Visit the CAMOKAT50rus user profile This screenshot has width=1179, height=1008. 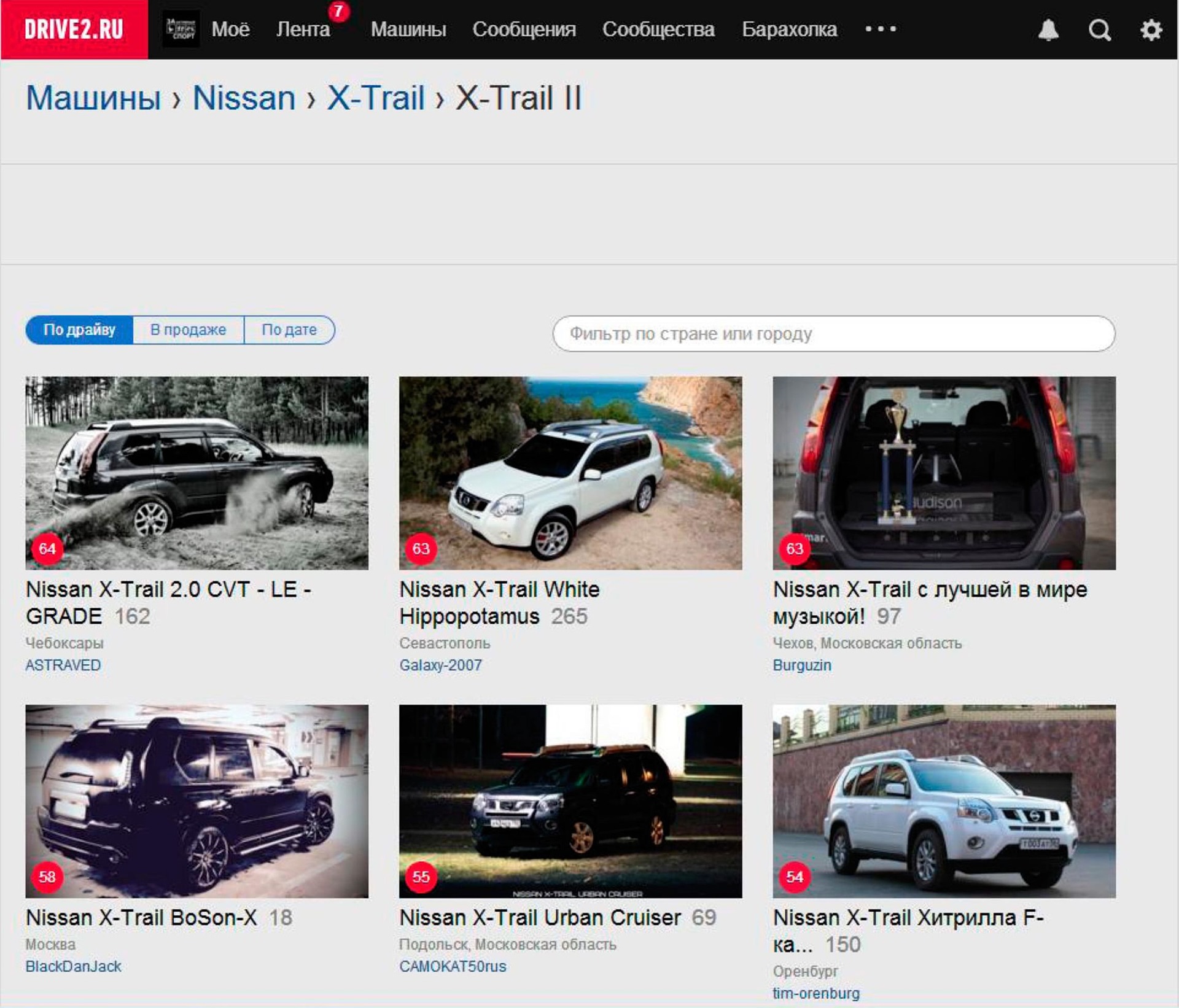453,966
